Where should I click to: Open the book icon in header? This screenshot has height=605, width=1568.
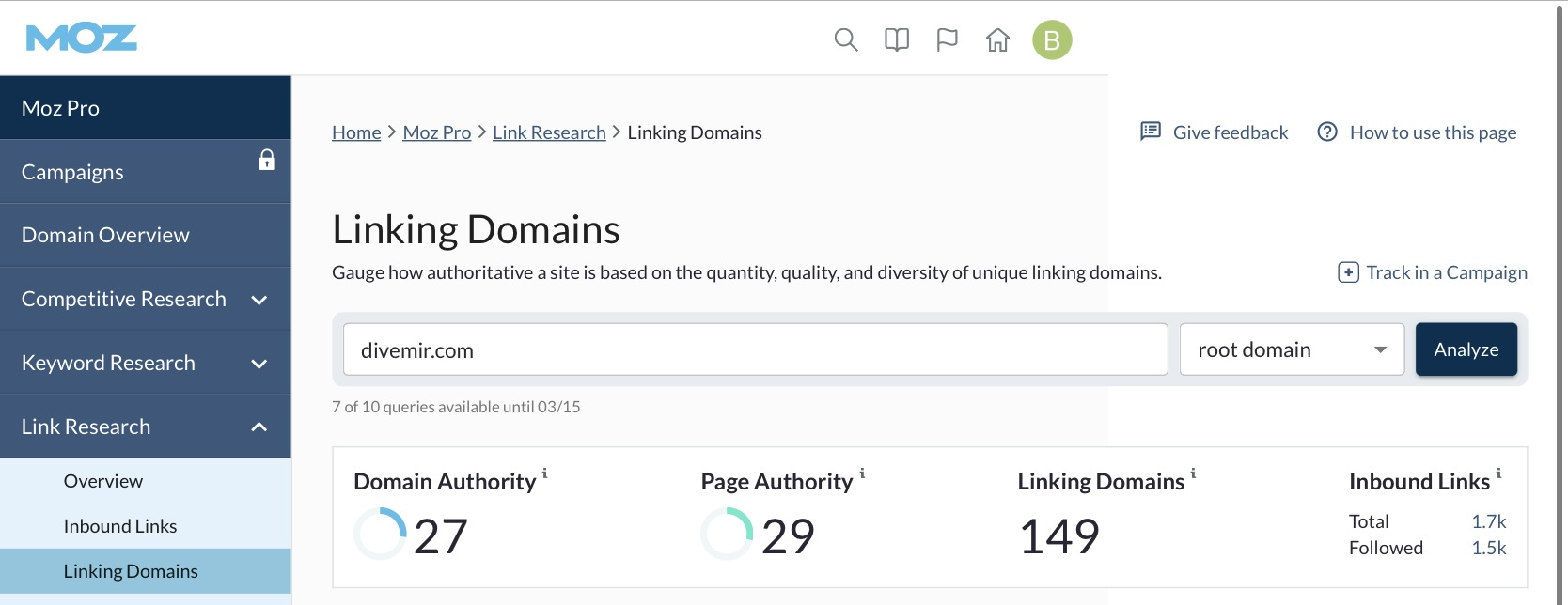coord(897,40)
